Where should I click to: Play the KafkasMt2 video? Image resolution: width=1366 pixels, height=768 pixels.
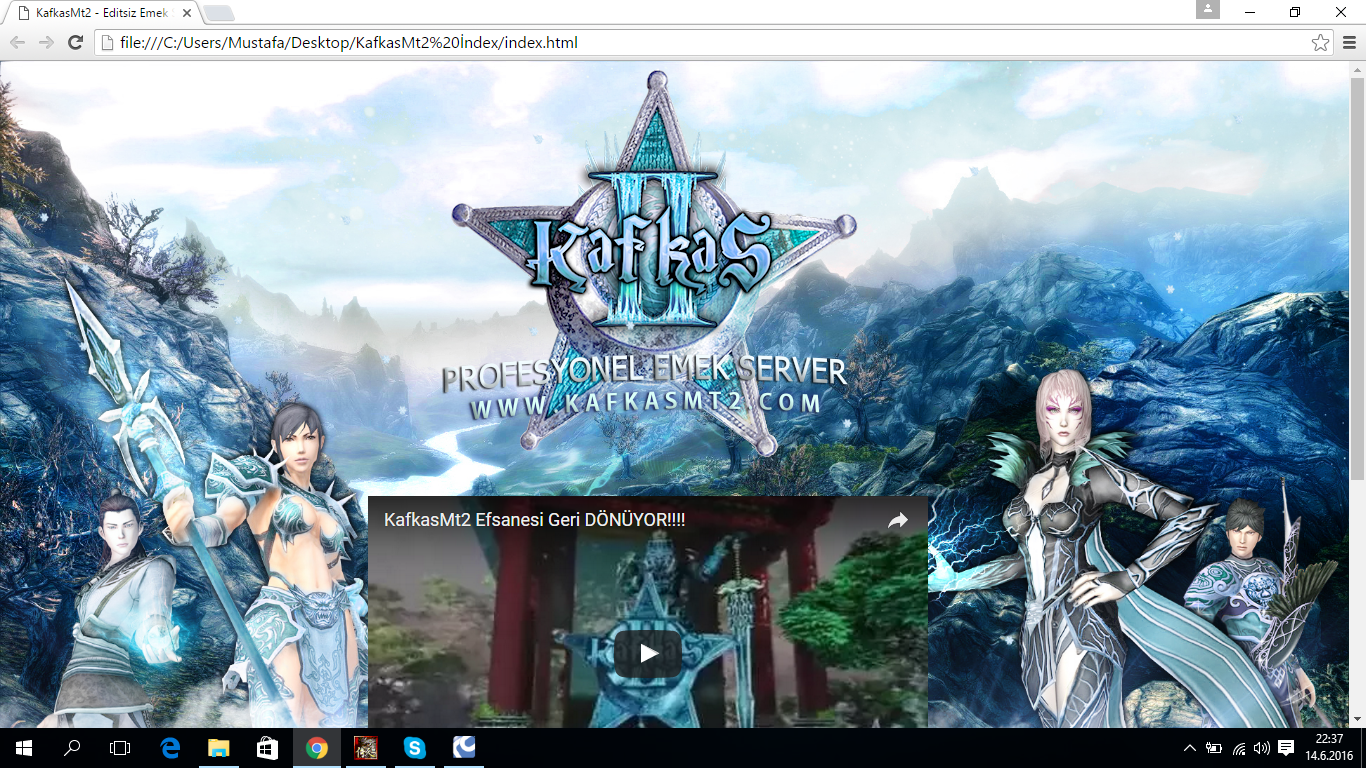tap(648, 653)
